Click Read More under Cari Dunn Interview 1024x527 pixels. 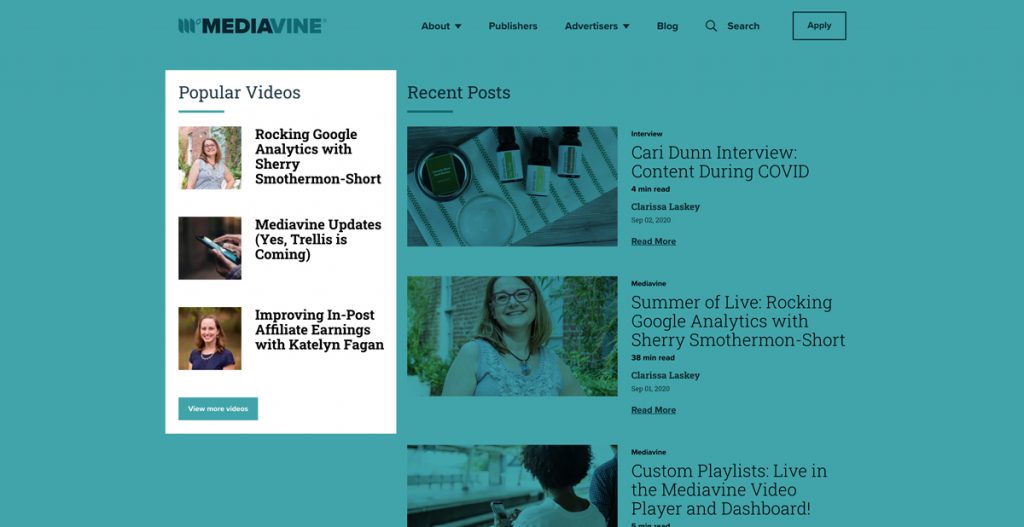[653, 241]
